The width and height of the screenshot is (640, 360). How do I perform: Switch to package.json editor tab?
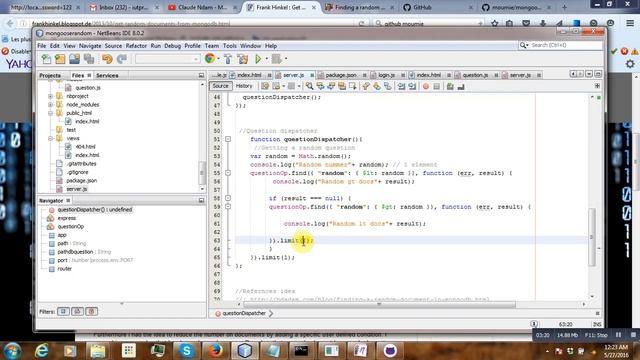click(x=340, y=75)
